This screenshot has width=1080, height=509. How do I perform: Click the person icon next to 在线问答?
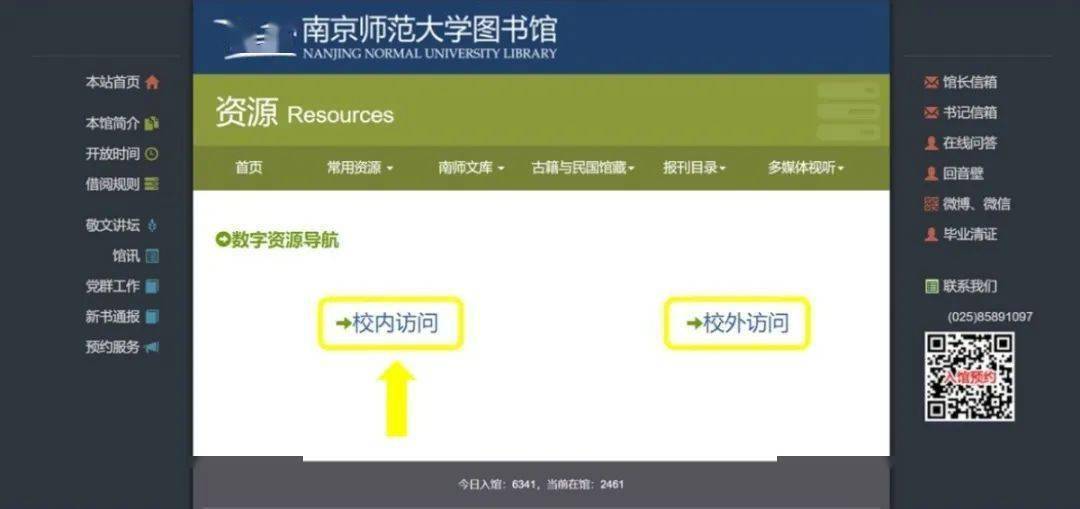click(931, 143)
